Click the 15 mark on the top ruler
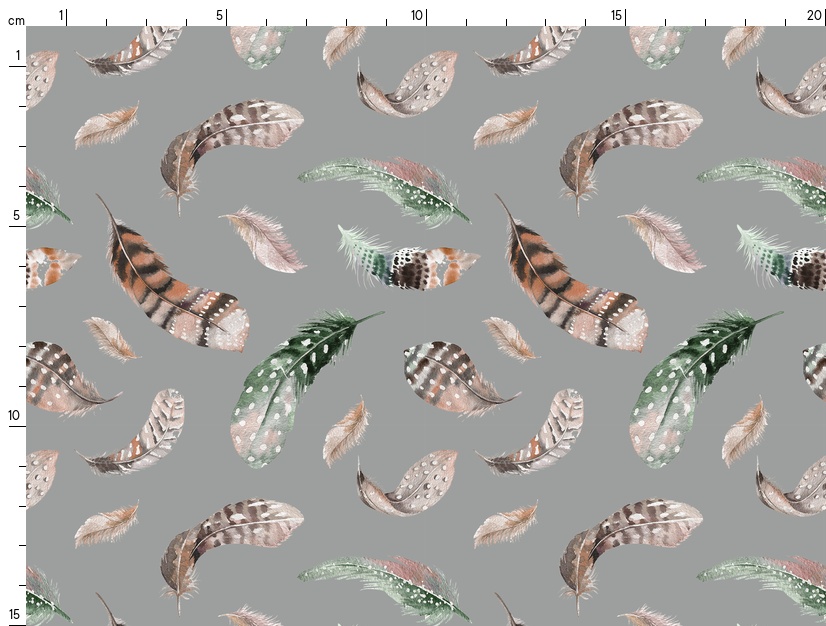 pyautogui.click(x=617, y=16)
